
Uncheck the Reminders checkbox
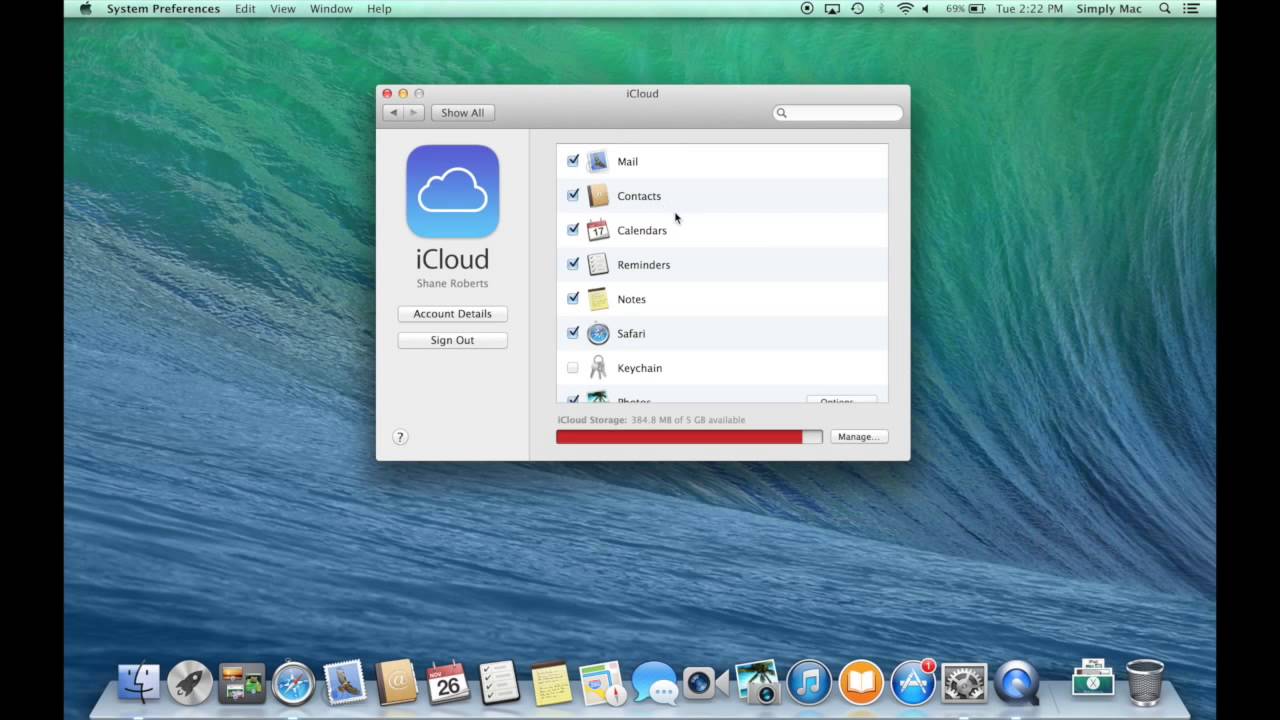pyautogui.click(x=573, y=264)
